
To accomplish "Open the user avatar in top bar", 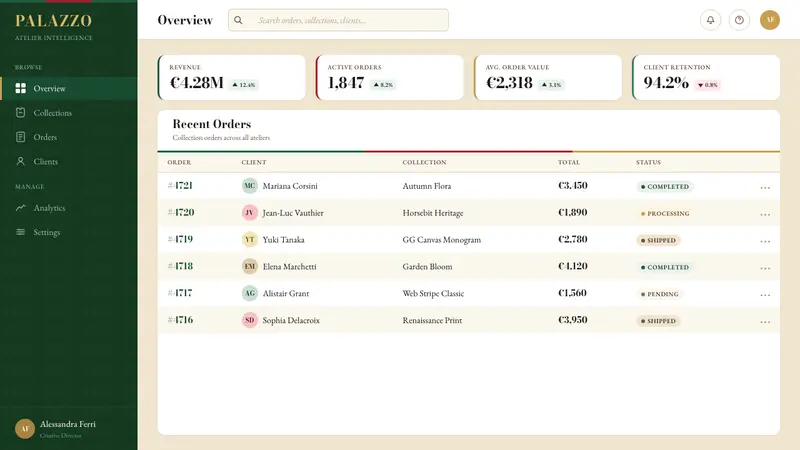I will (x=769, y=20).
